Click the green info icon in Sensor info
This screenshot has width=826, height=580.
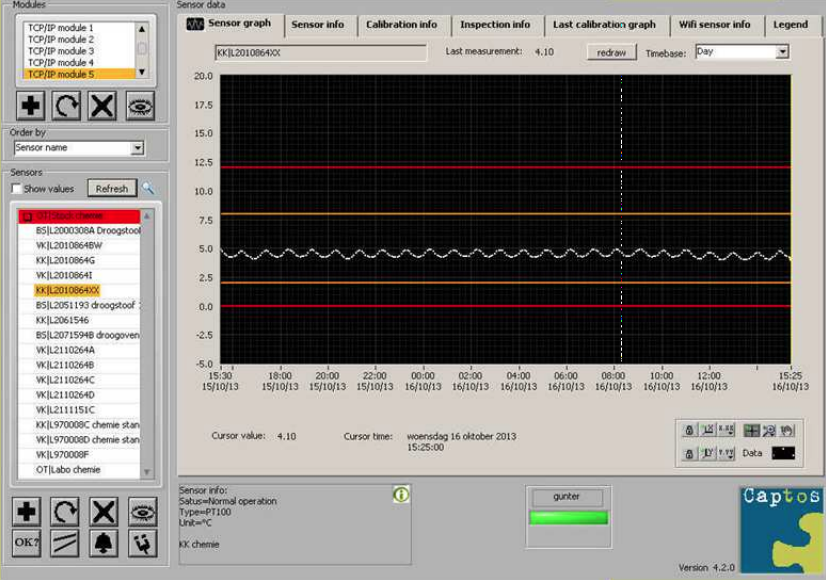[x=401, y=494]
